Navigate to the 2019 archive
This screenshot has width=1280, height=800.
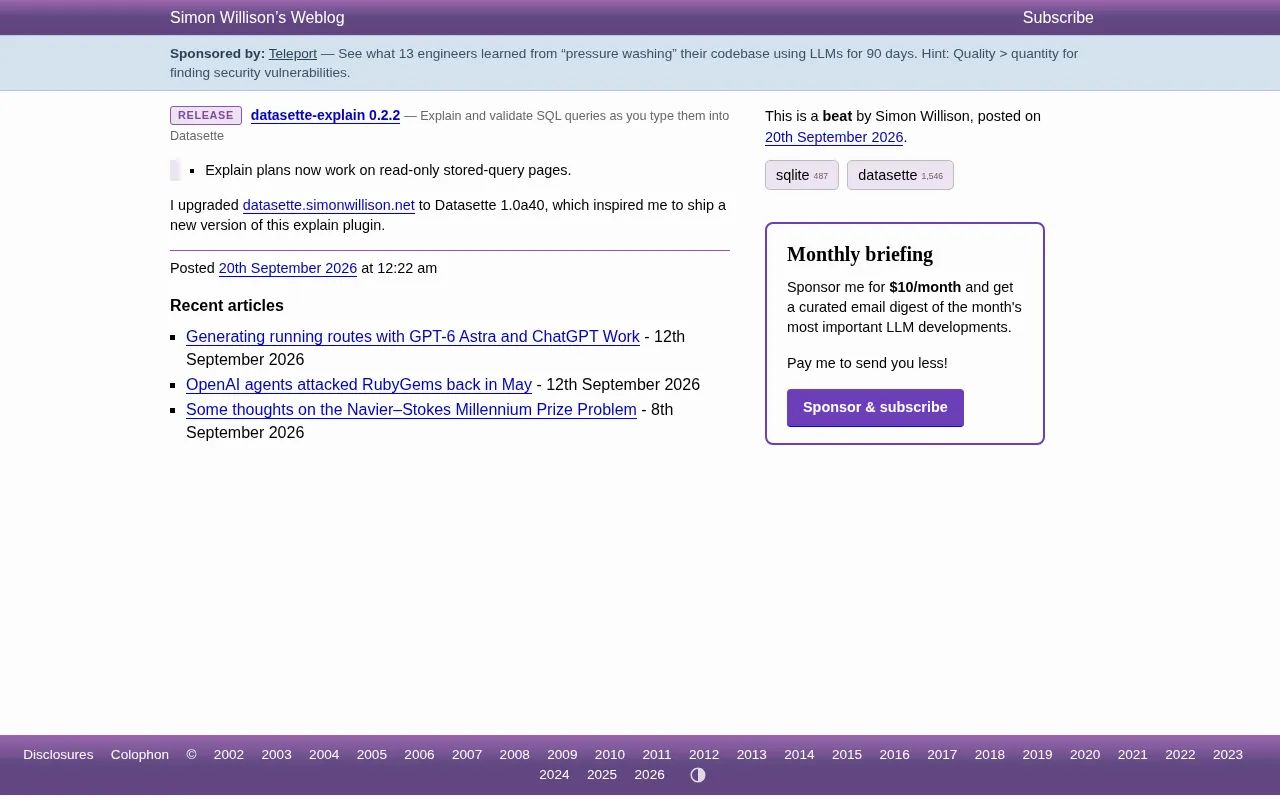click(1037, 755)
